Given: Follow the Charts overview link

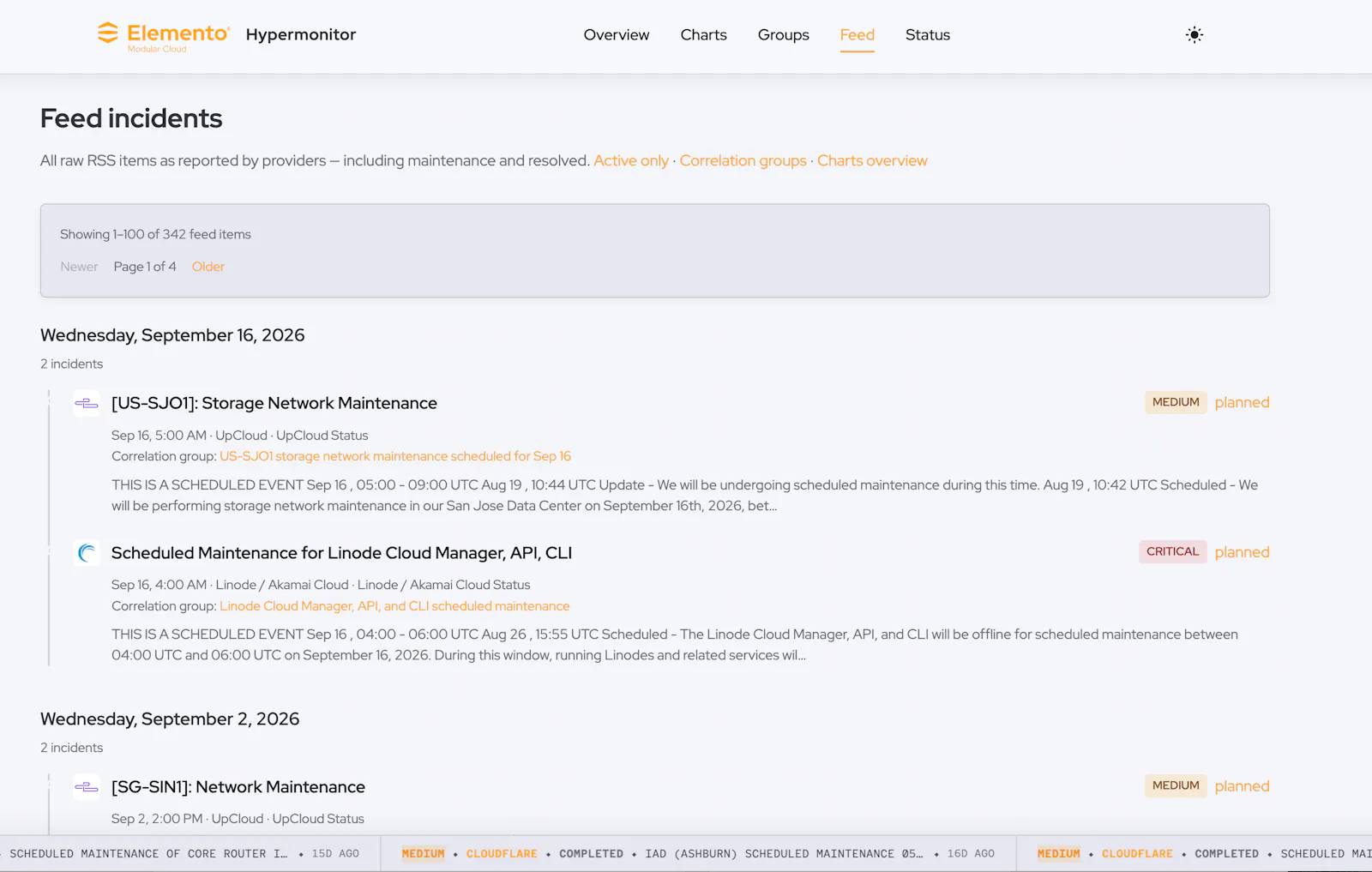Looking at the screenshot, I should 872,161.
